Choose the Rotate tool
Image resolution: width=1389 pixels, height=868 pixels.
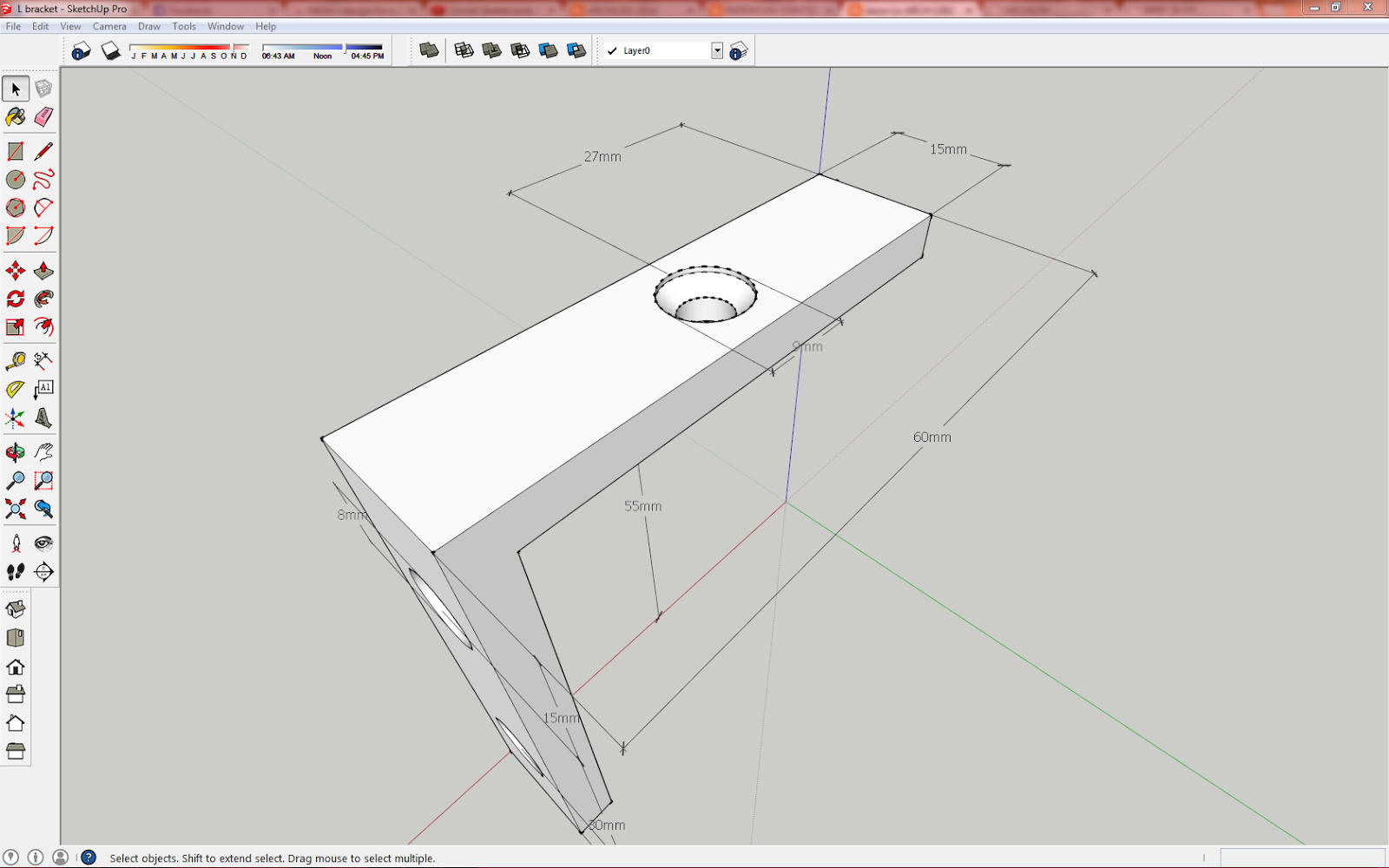click(16, 299)
